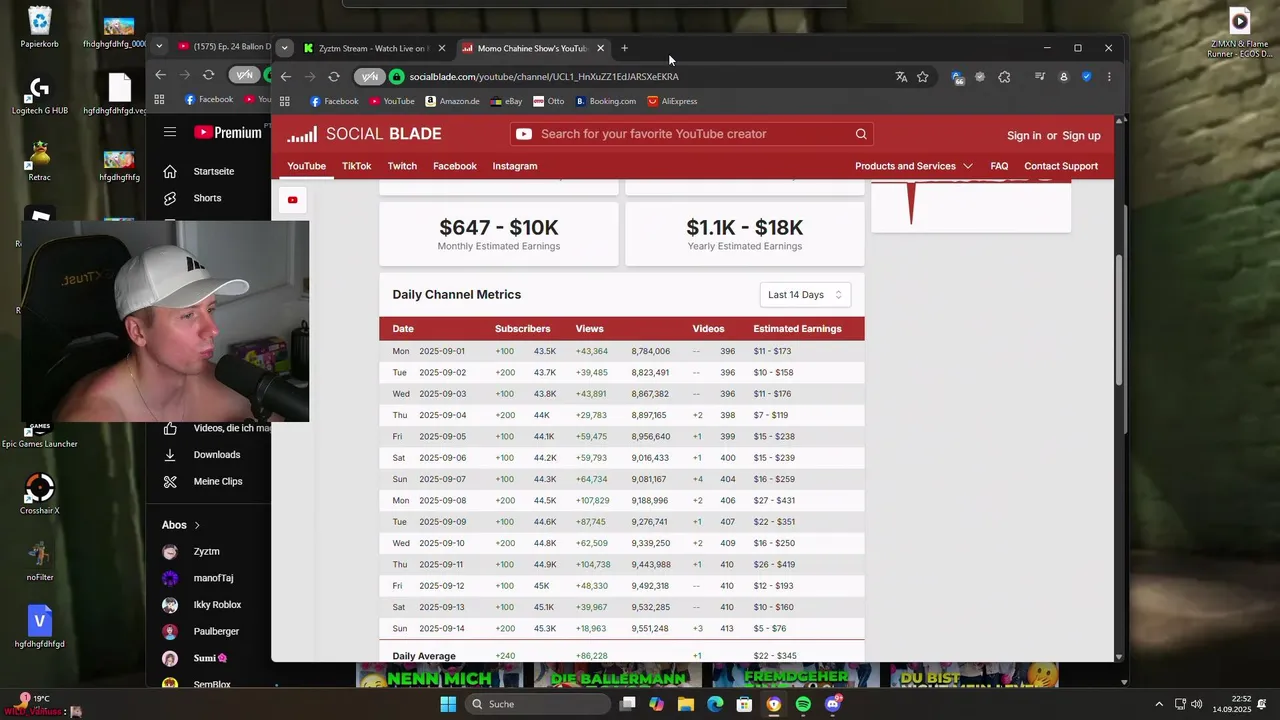Viewport: 1280px width, 720px height.
Task: Open the Amazon.de bookmark
Action: pyautogui.click(x=452, y=101)
